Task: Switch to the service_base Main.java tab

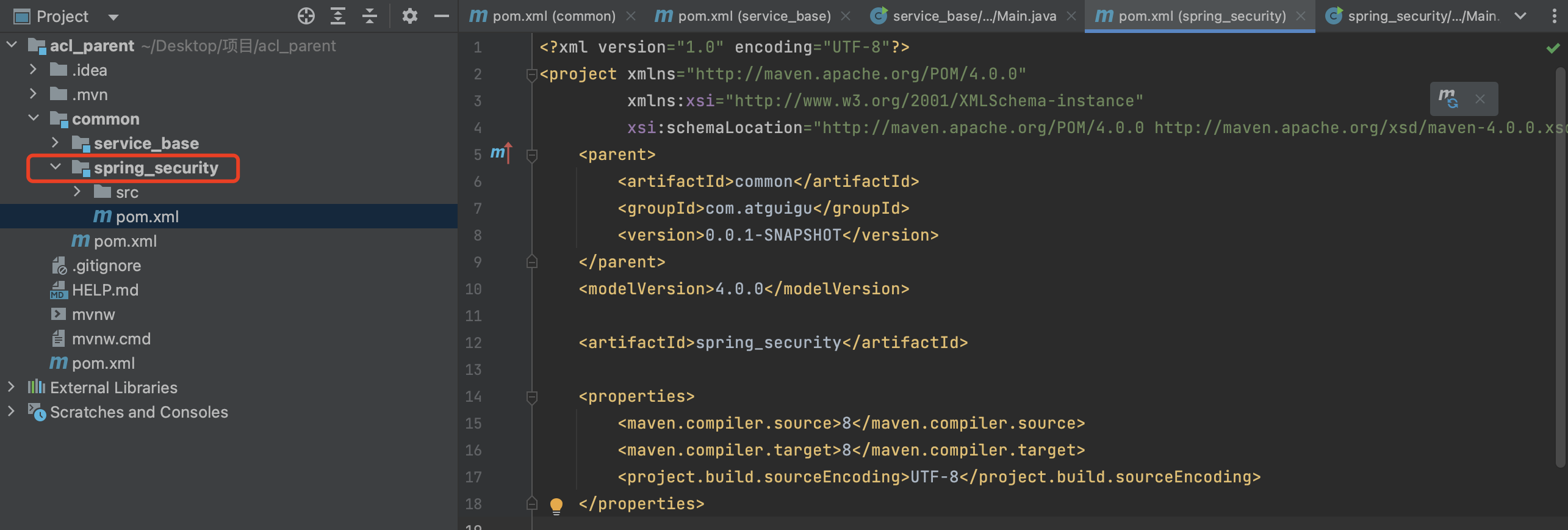Action: tap(974, 16)
